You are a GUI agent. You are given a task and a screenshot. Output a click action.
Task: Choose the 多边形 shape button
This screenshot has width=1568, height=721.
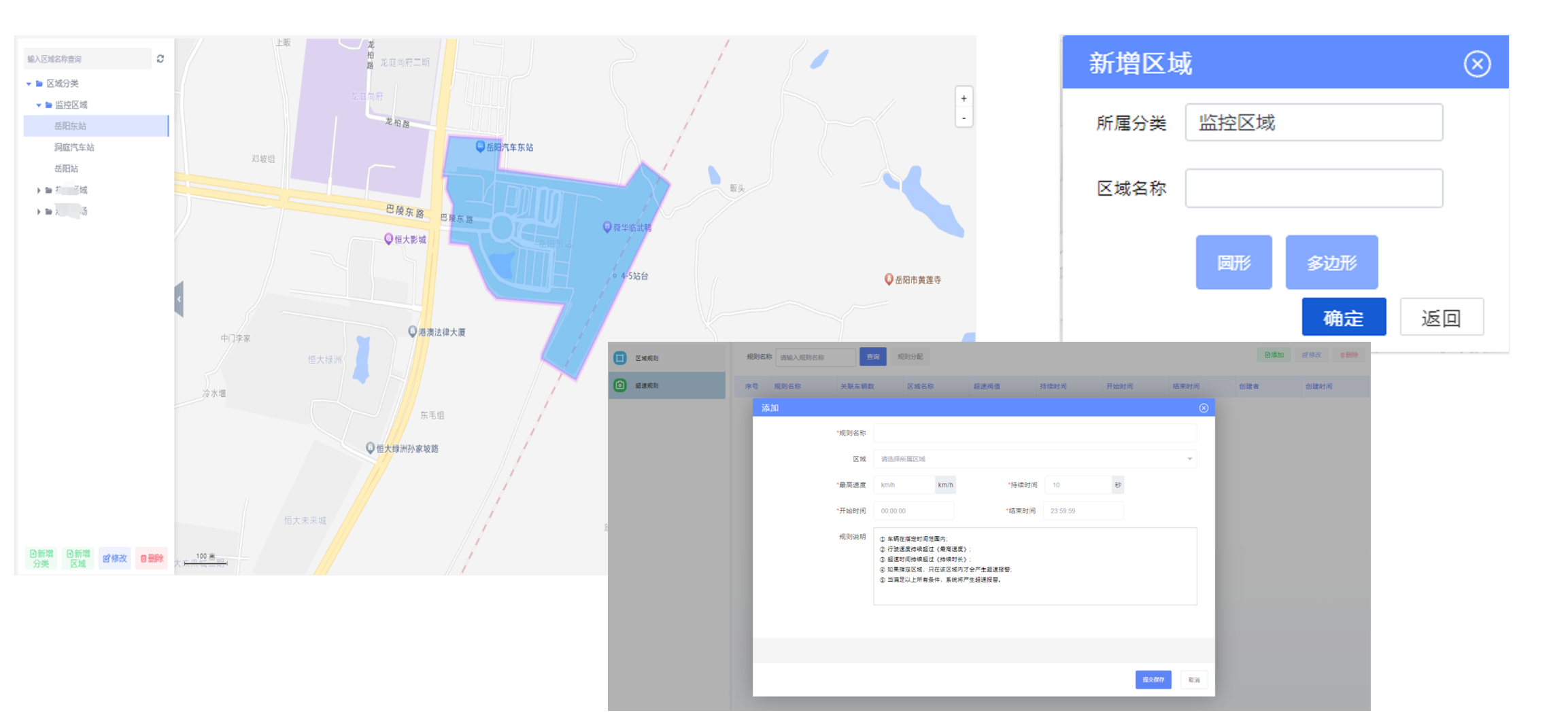pyautogui.click(x=1331, y=262)
